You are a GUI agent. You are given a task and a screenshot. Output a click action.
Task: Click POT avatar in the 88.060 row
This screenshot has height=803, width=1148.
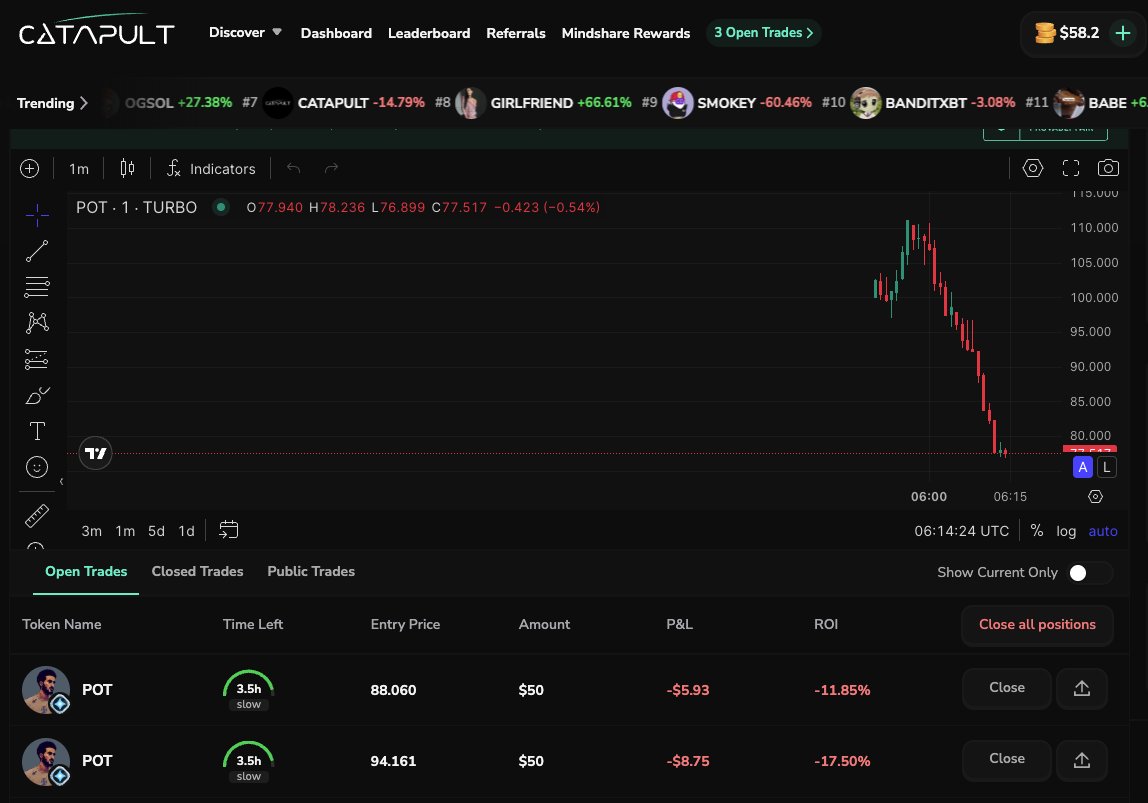[x=46, y=690]
